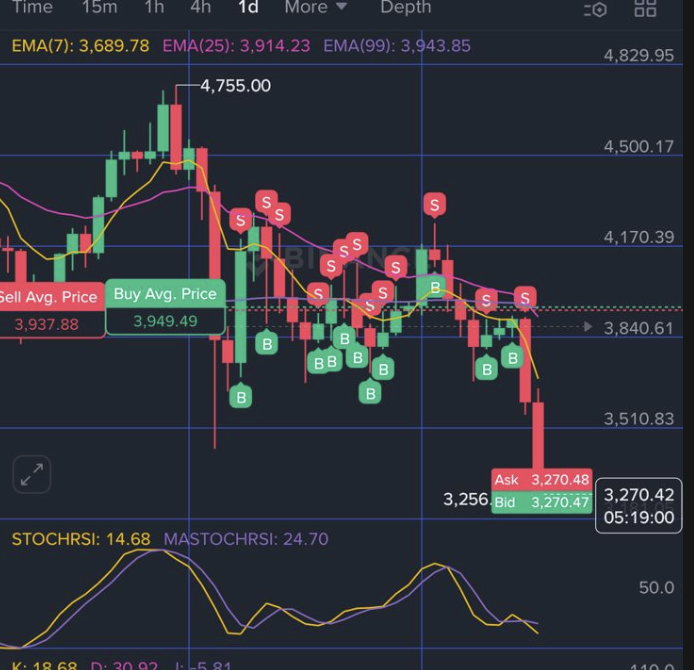The height and width of the screenshot is (670, 694).
Task: Click the 4,170.39 price axis label
Action: click(639, 237)
